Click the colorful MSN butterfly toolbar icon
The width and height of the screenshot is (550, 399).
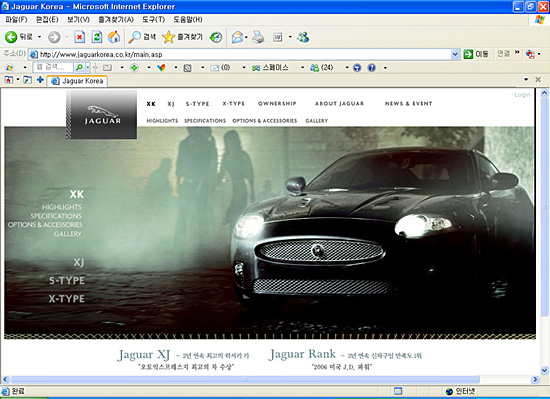click(161, 67)
